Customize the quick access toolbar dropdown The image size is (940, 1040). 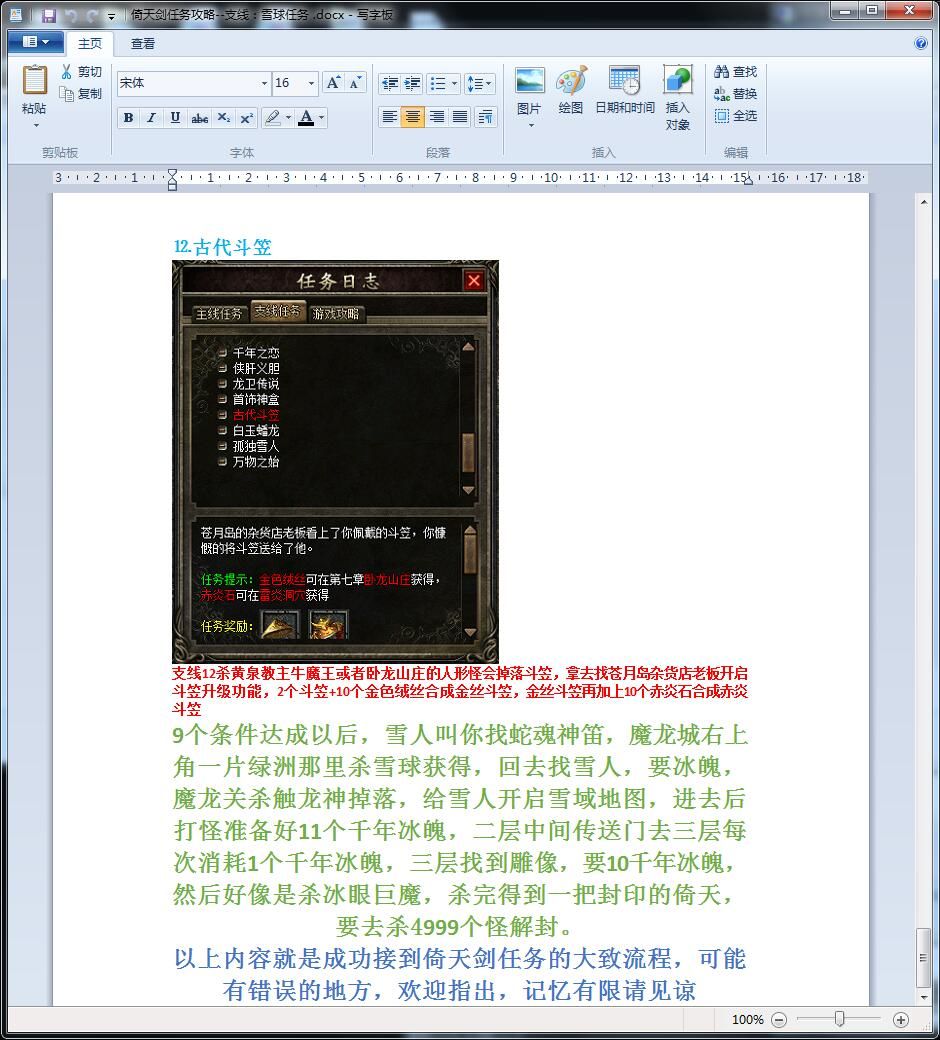(x=111, y=16)
